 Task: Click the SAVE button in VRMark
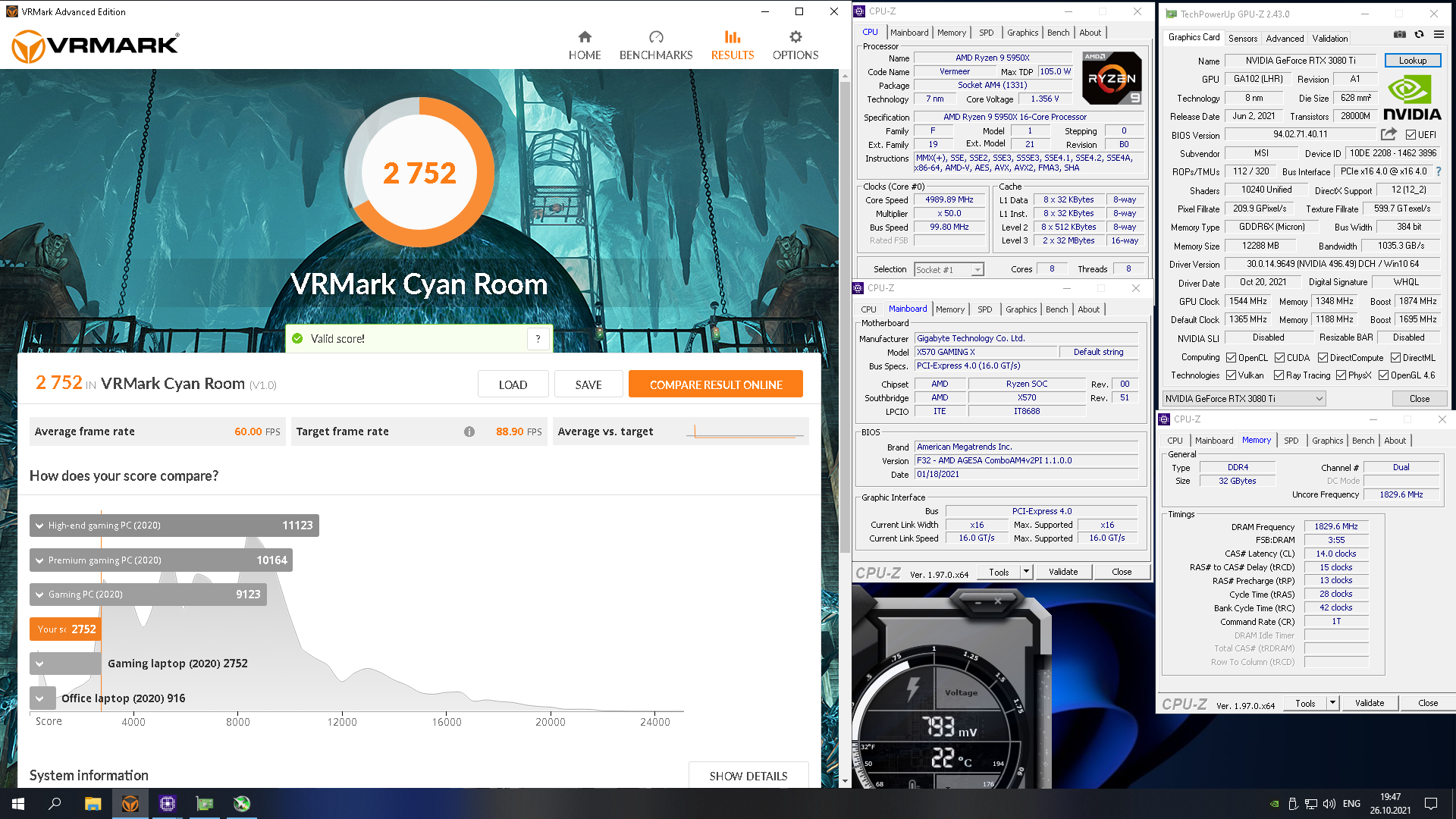click(x=588, y=384)
